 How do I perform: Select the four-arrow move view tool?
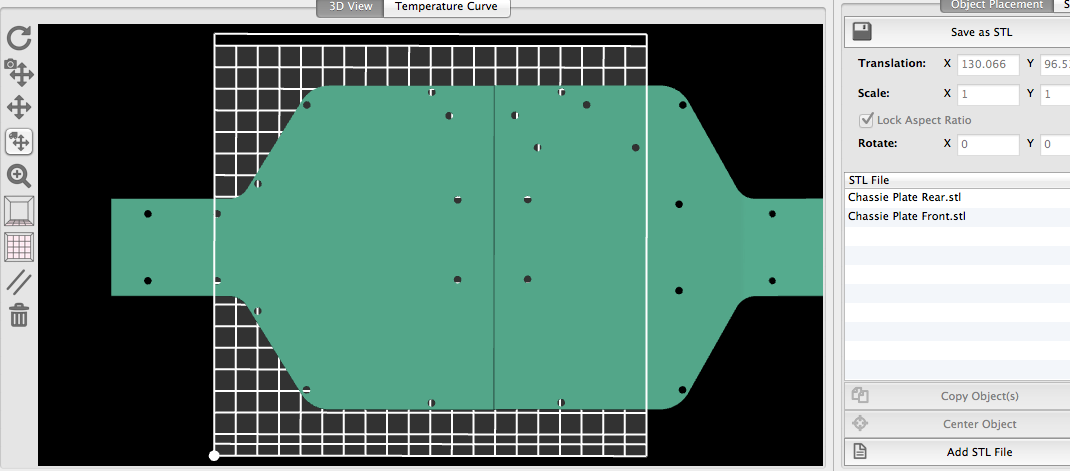[19, 107]
